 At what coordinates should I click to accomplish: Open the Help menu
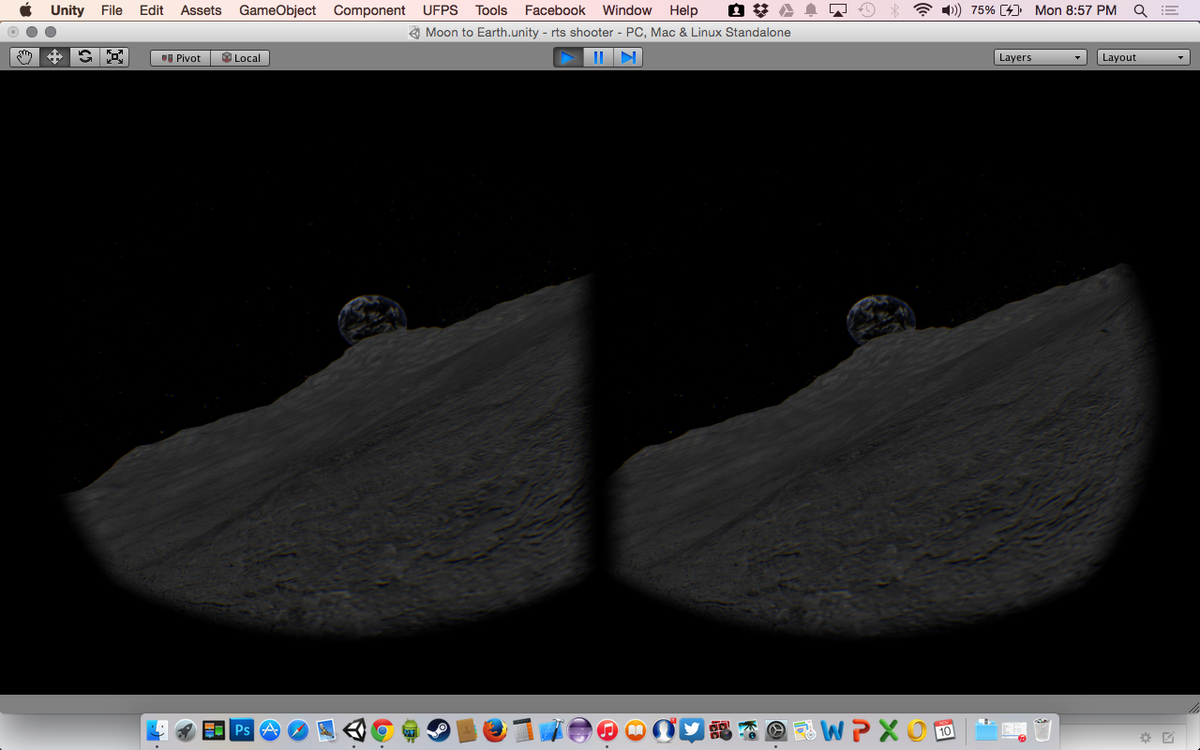point(684,10)
